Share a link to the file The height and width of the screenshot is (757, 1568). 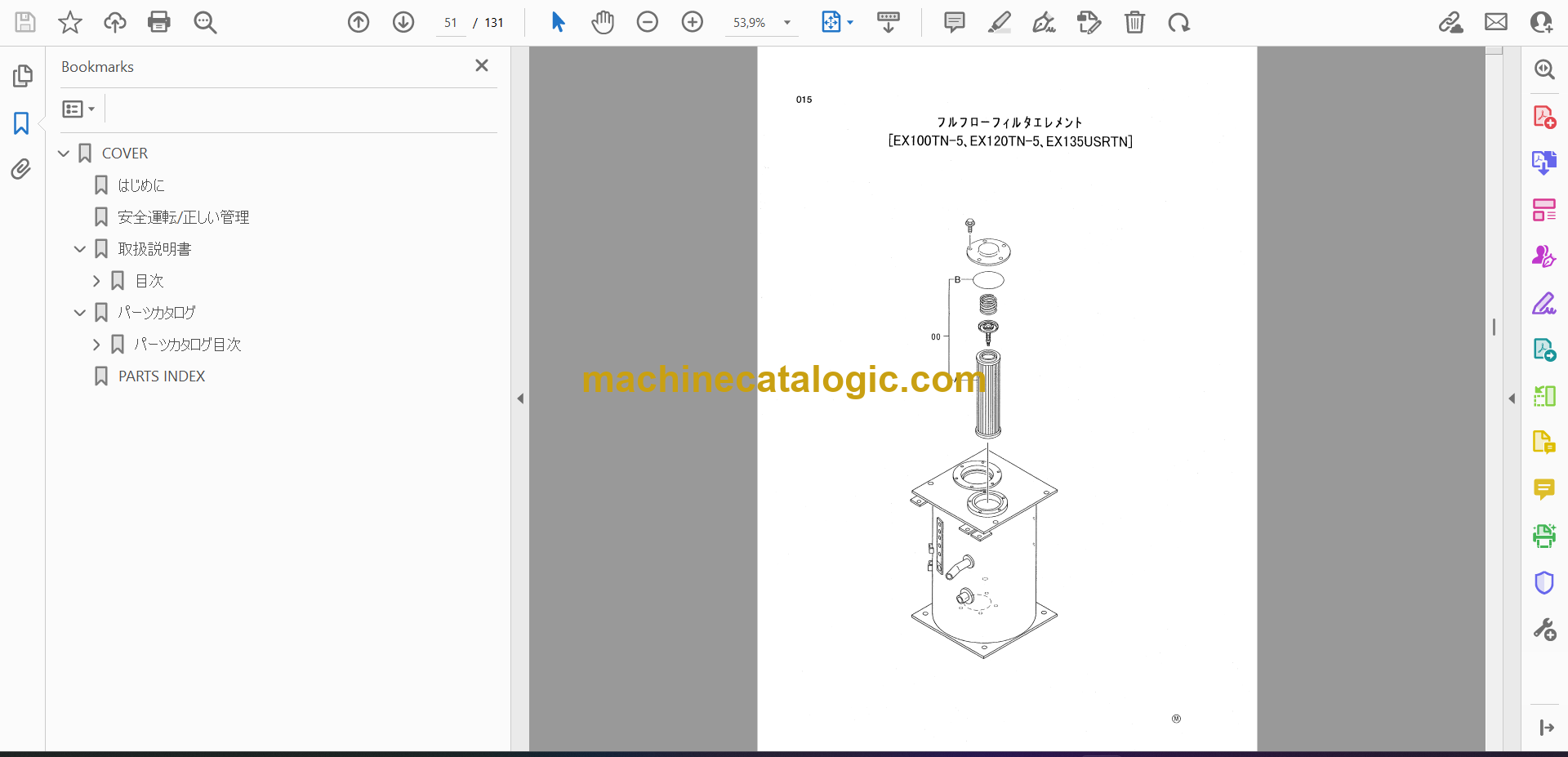point(1451,22)
